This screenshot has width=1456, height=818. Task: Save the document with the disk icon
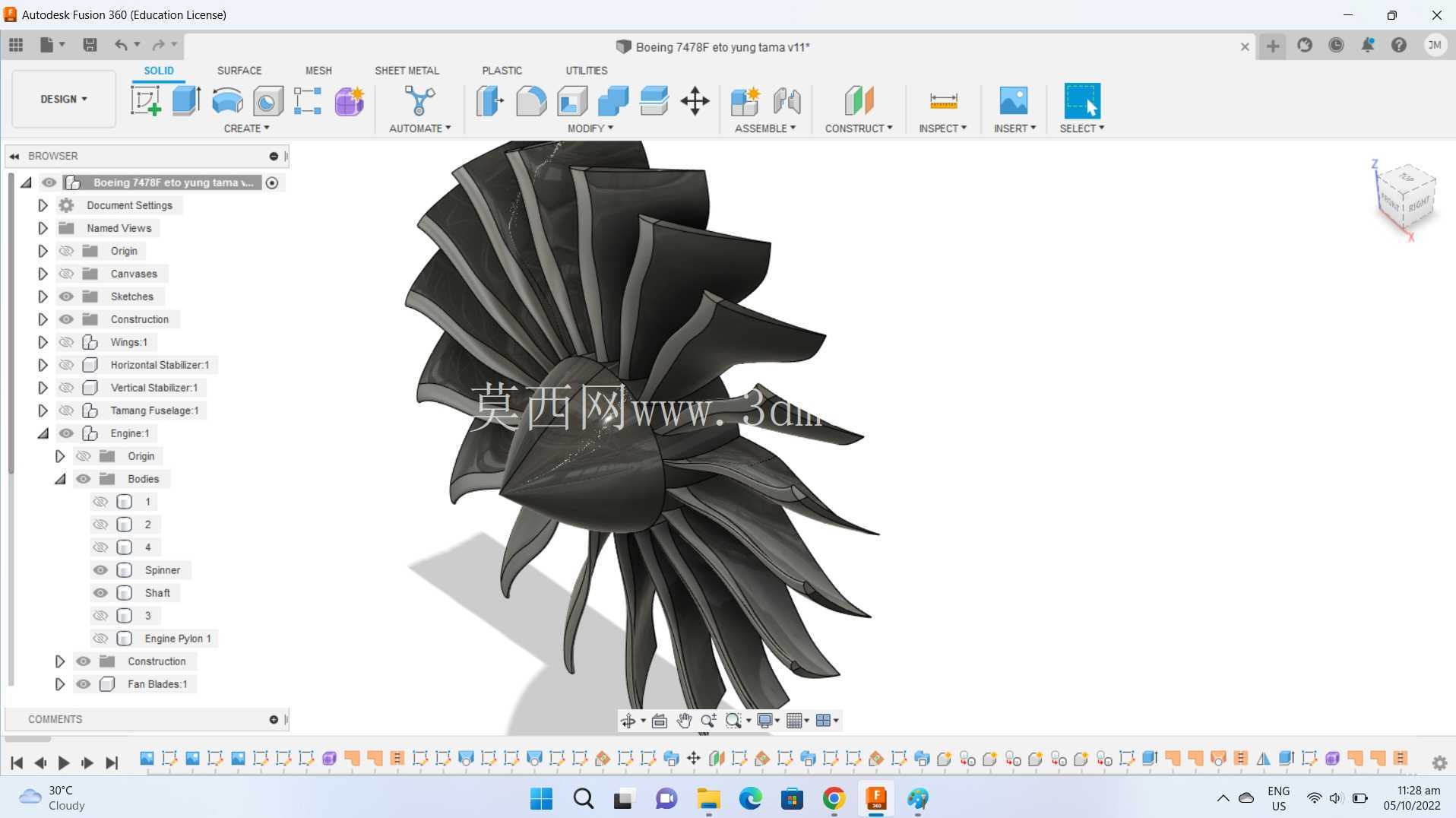pyautogui.click(x=90, y=45)
